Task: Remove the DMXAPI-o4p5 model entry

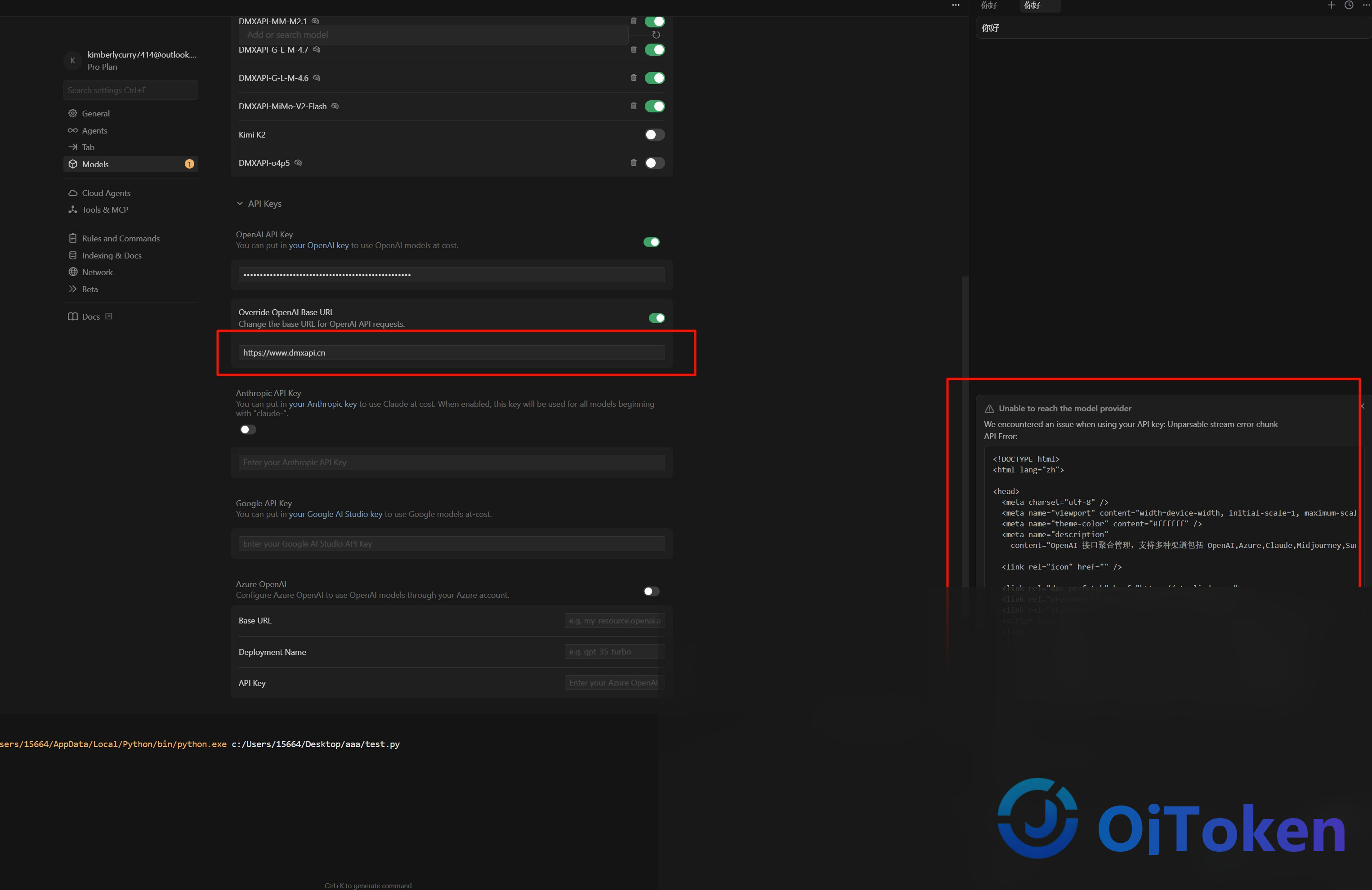Action: point(634,162)
